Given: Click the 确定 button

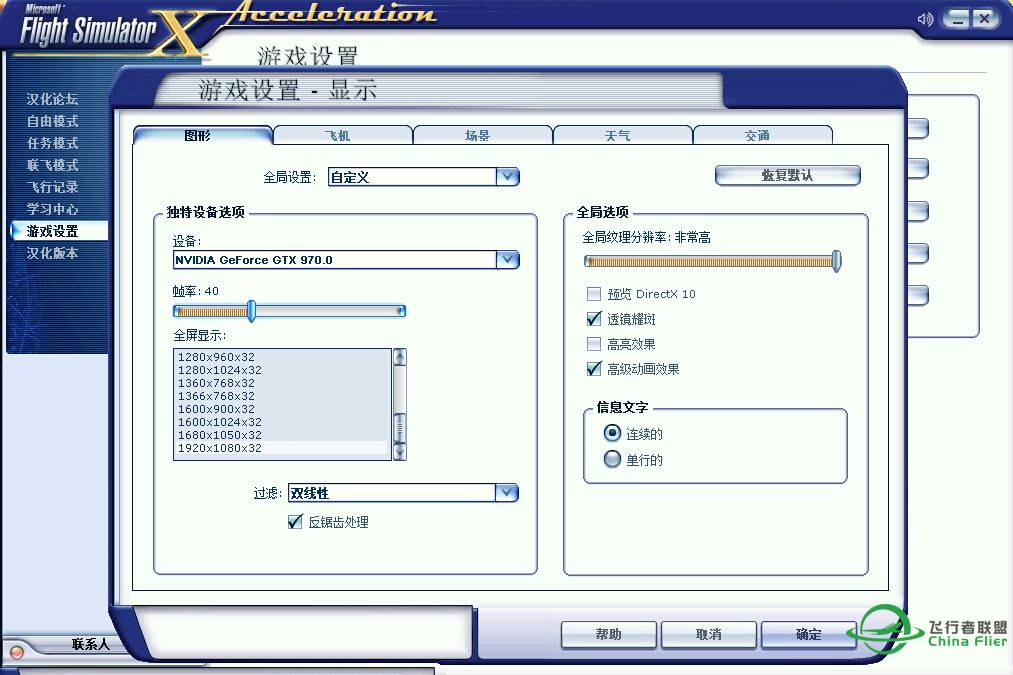Looking at the screenshot, I should pos(809,634).
